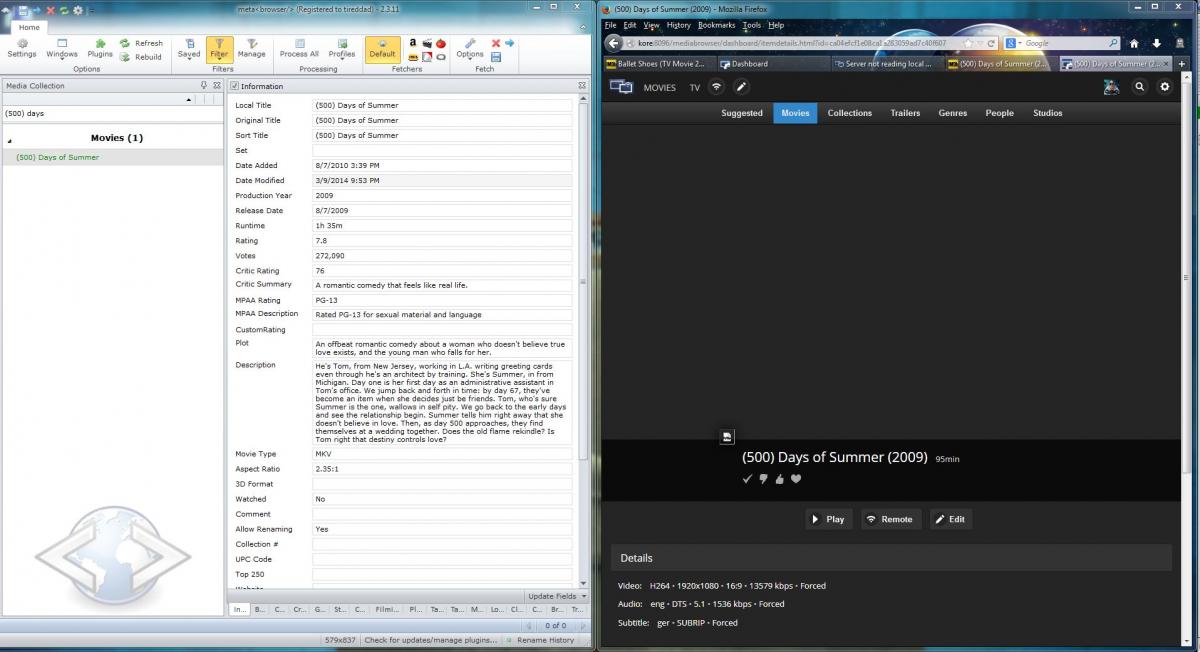Open the Genres tab in Media Browser
The width and height of the screenshot is (1200, 652).
(x=952, y=113)
